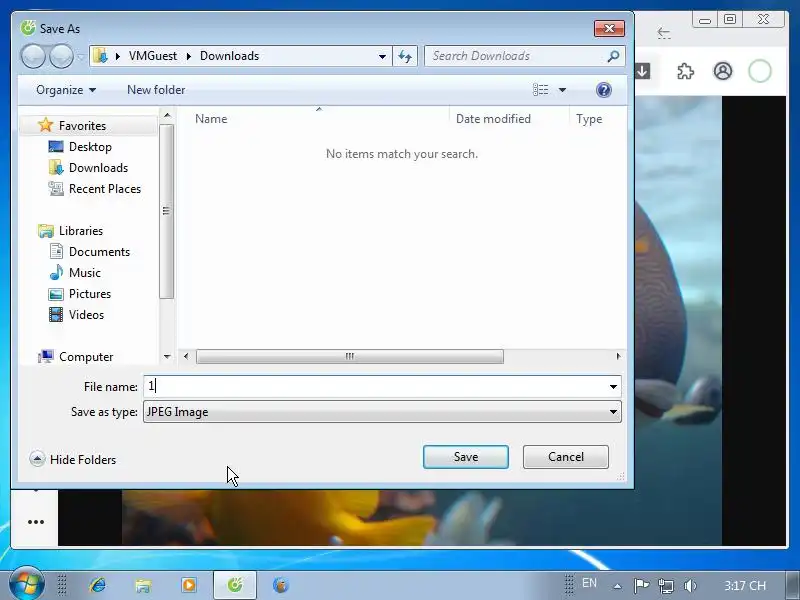Open the File name history dropdown arrow
The image size is (800, 600).
613,387
